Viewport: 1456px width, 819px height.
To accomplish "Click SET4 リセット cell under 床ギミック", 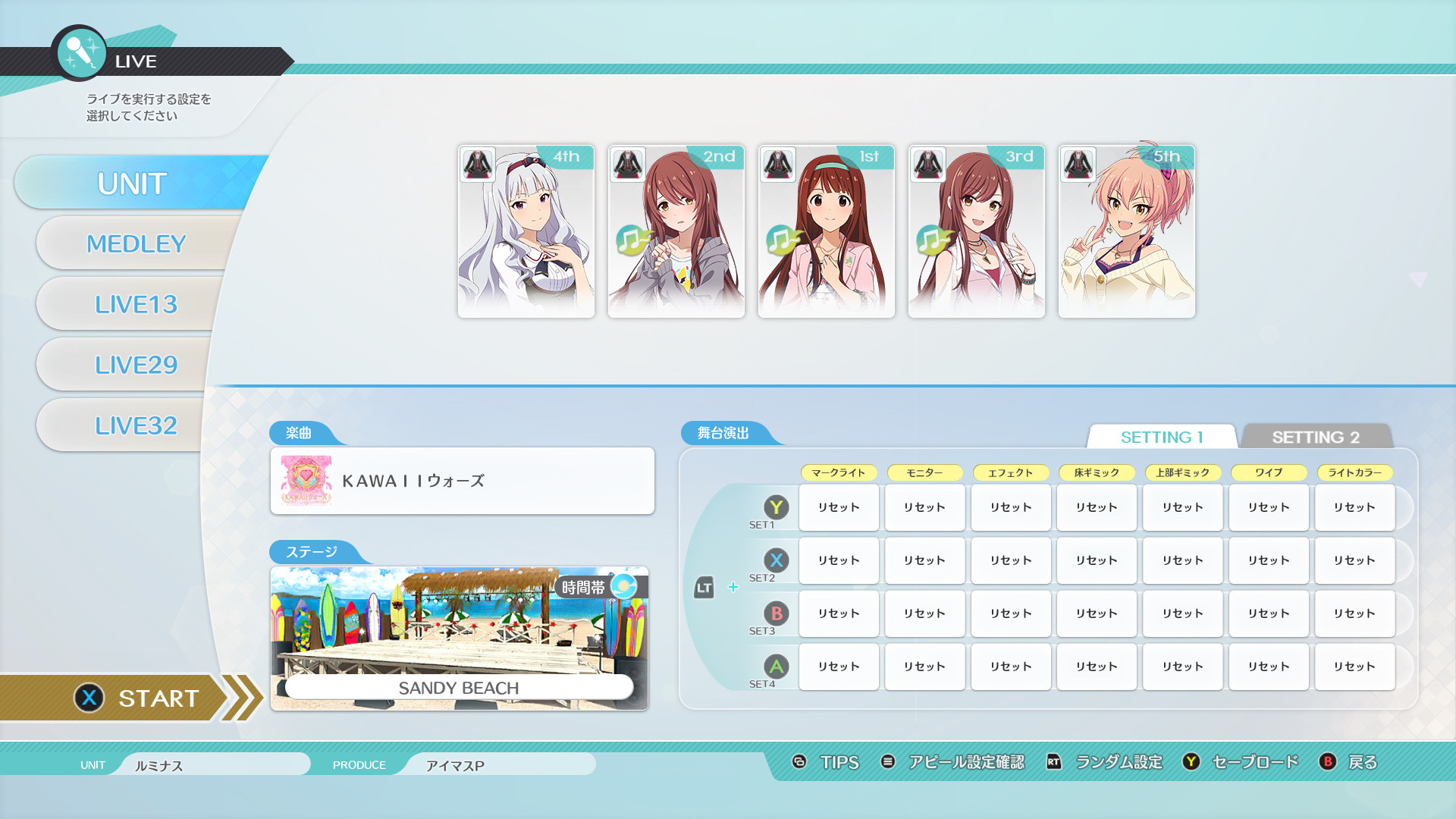I will coord(1097,667).
